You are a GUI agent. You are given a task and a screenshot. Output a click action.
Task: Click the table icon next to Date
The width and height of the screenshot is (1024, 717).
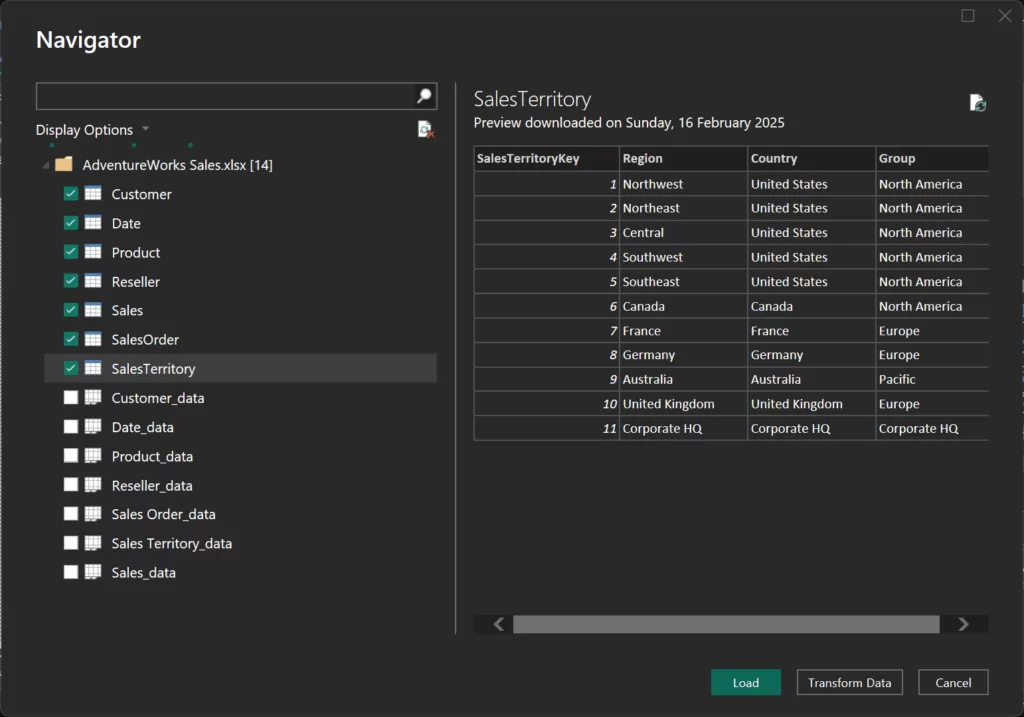click(x=93, y=223)
